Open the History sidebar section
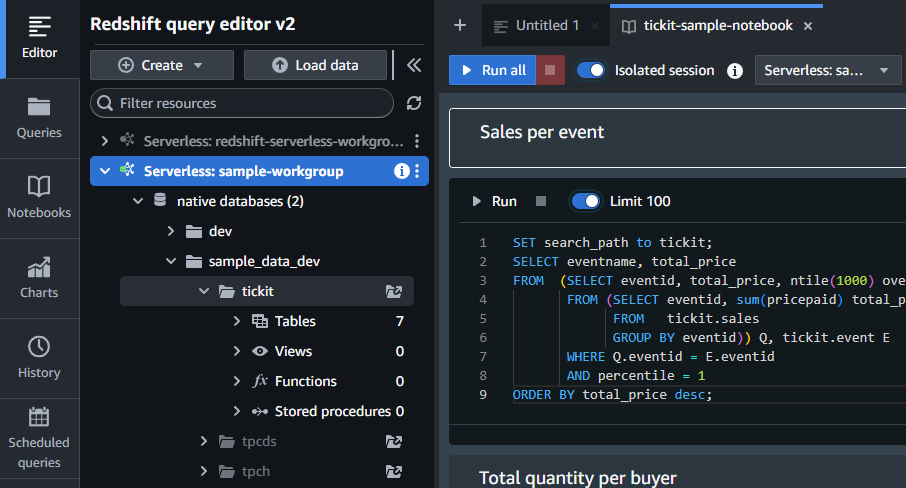The image size is (906, 488). click(39, 358)
